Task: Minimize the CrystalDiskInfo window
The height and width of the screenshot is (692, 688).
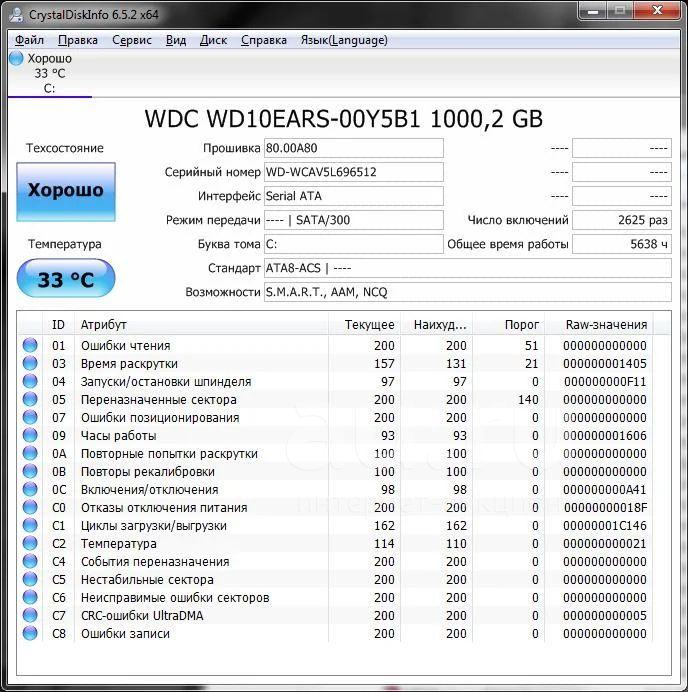Action: (x=593, y=11)
